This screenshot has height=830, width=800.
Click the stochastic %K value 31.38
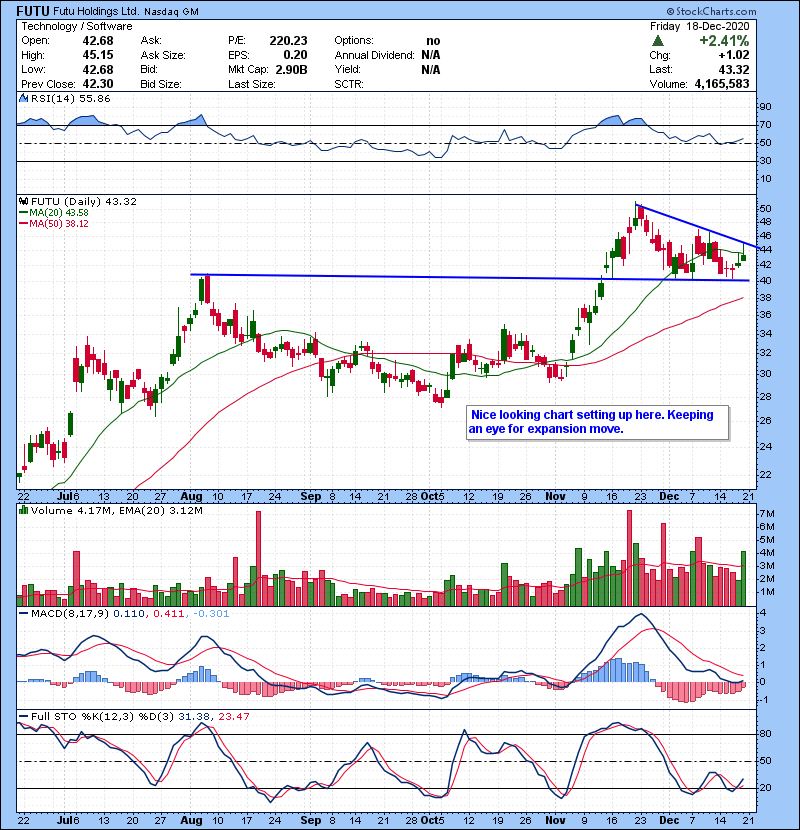coord(194,716)
